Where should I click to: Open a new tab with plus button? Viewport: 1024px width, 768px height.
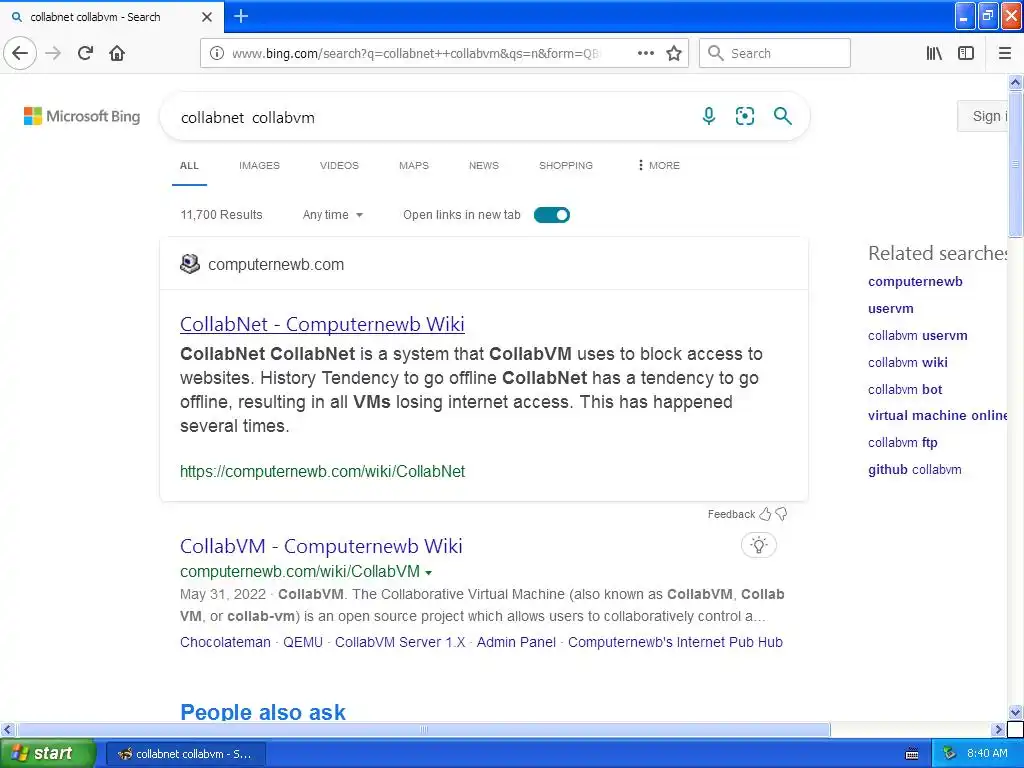(241, 16)
